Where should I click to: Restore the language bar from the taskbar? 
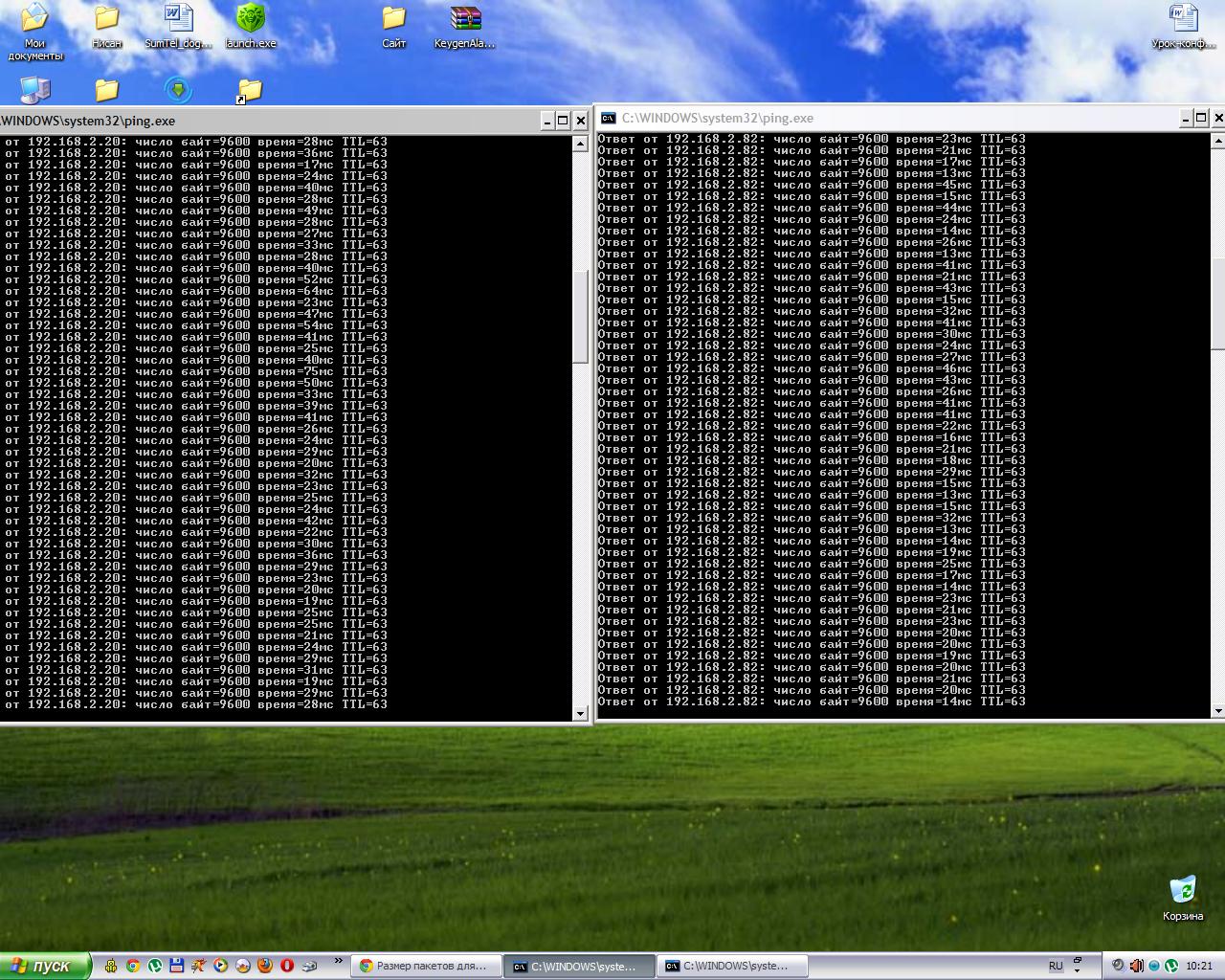click(x=1078, y=960)
